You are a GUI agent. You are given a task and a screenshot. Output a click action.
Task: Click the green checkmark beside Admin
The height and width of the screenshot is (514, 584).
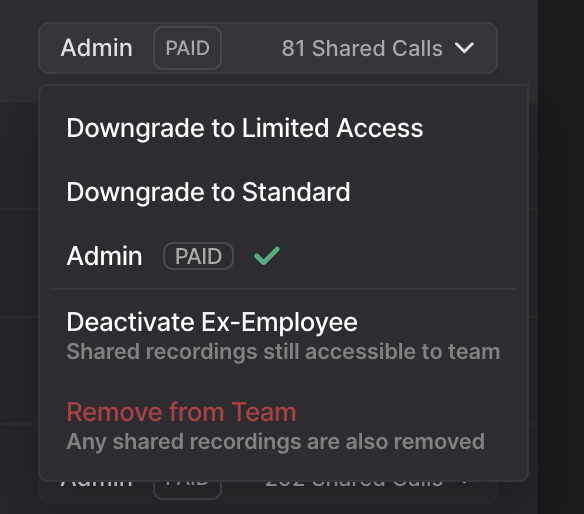click(267, 256)
